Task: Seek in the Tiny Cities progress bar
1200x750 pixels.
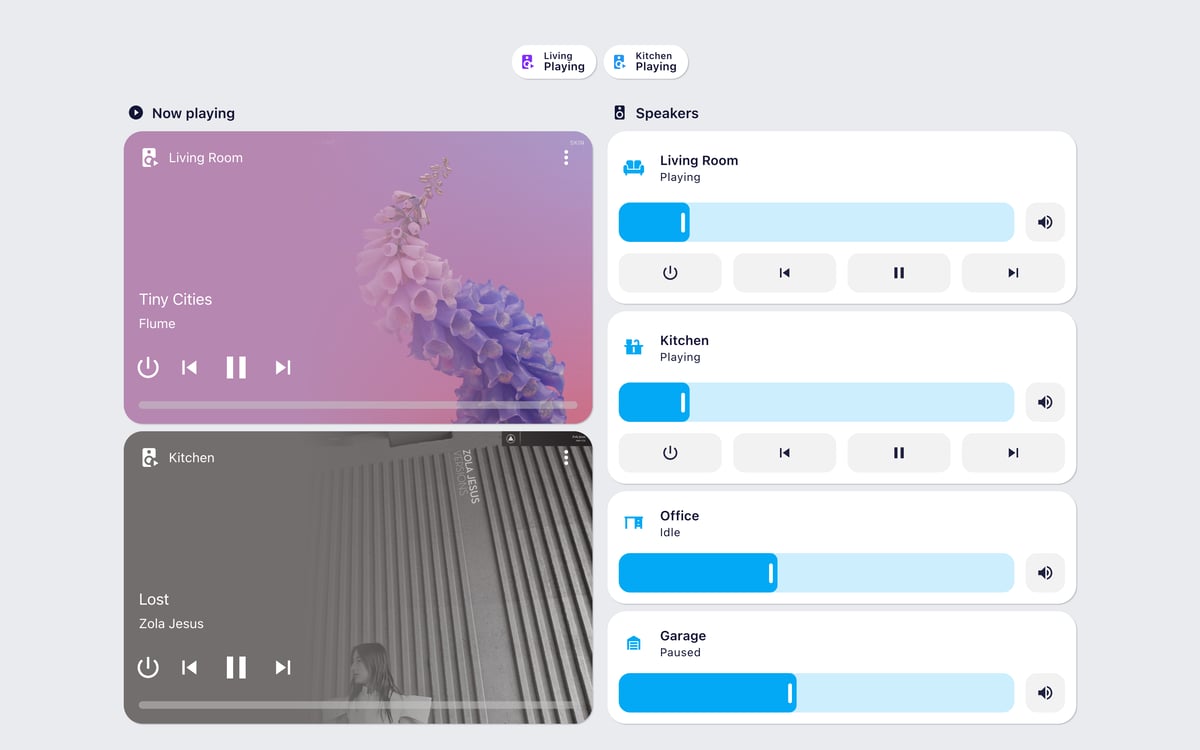Action: [x=358, y=405]
